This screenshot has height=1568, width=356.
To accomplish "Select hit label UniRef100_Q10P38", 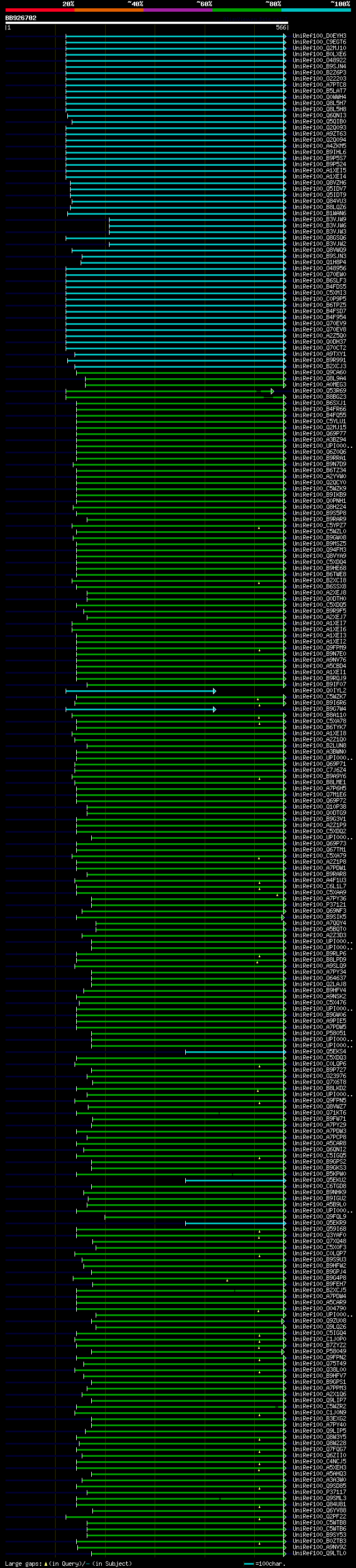I will click(x=319, y=807).
